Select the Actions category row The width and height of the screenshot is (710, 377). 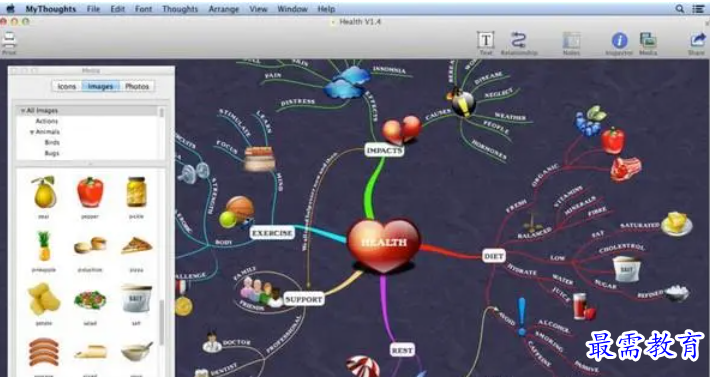click(47, 121)
